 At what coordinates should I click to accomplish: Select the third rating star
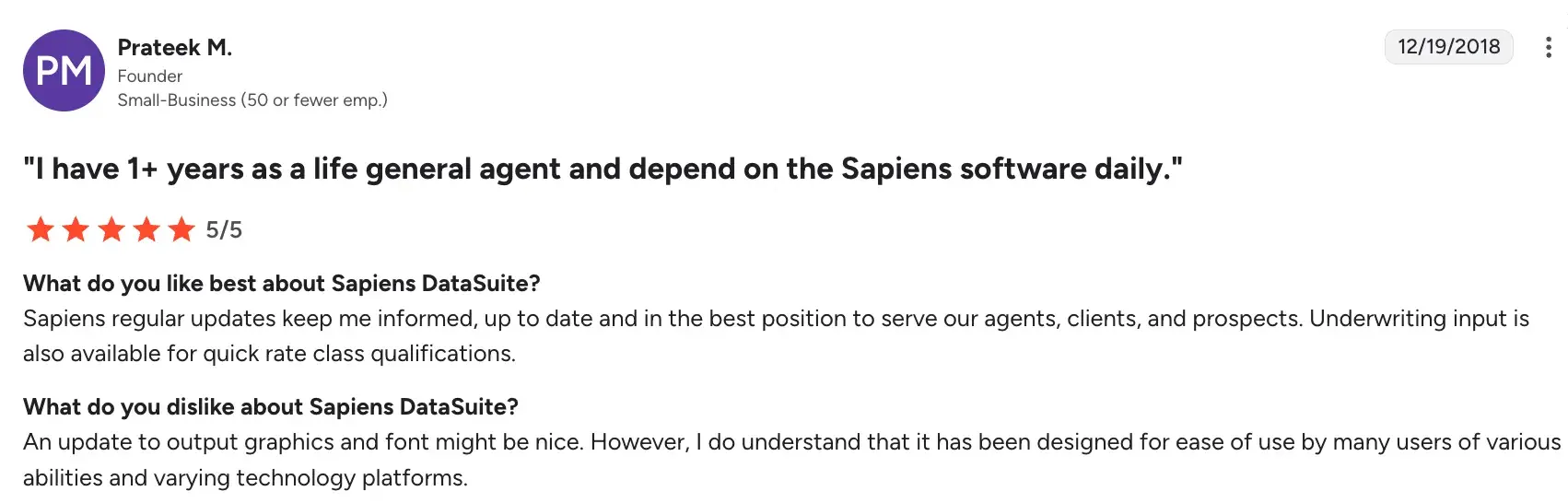coord(111,229)
